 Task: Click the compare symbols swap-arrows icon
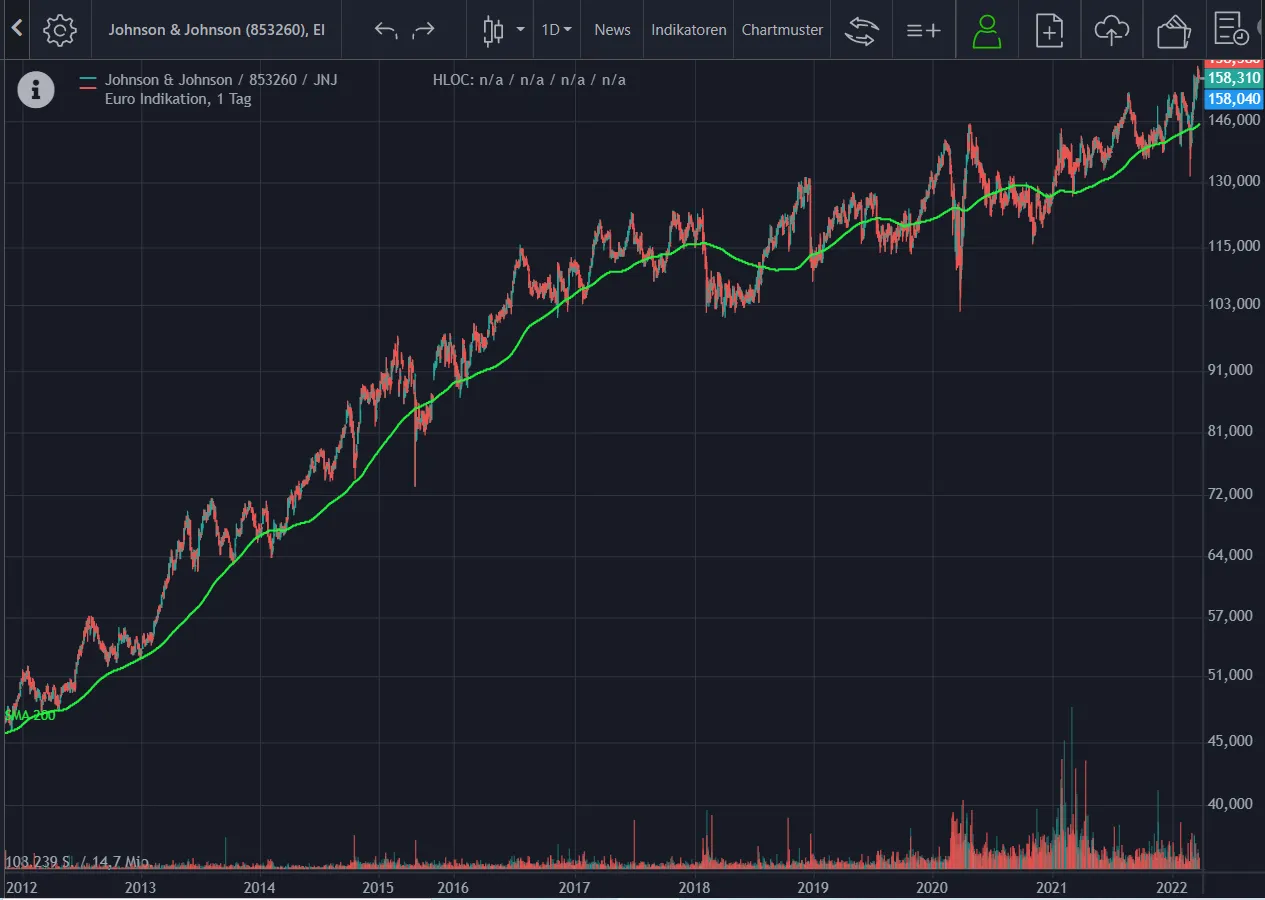pos(861,30)
